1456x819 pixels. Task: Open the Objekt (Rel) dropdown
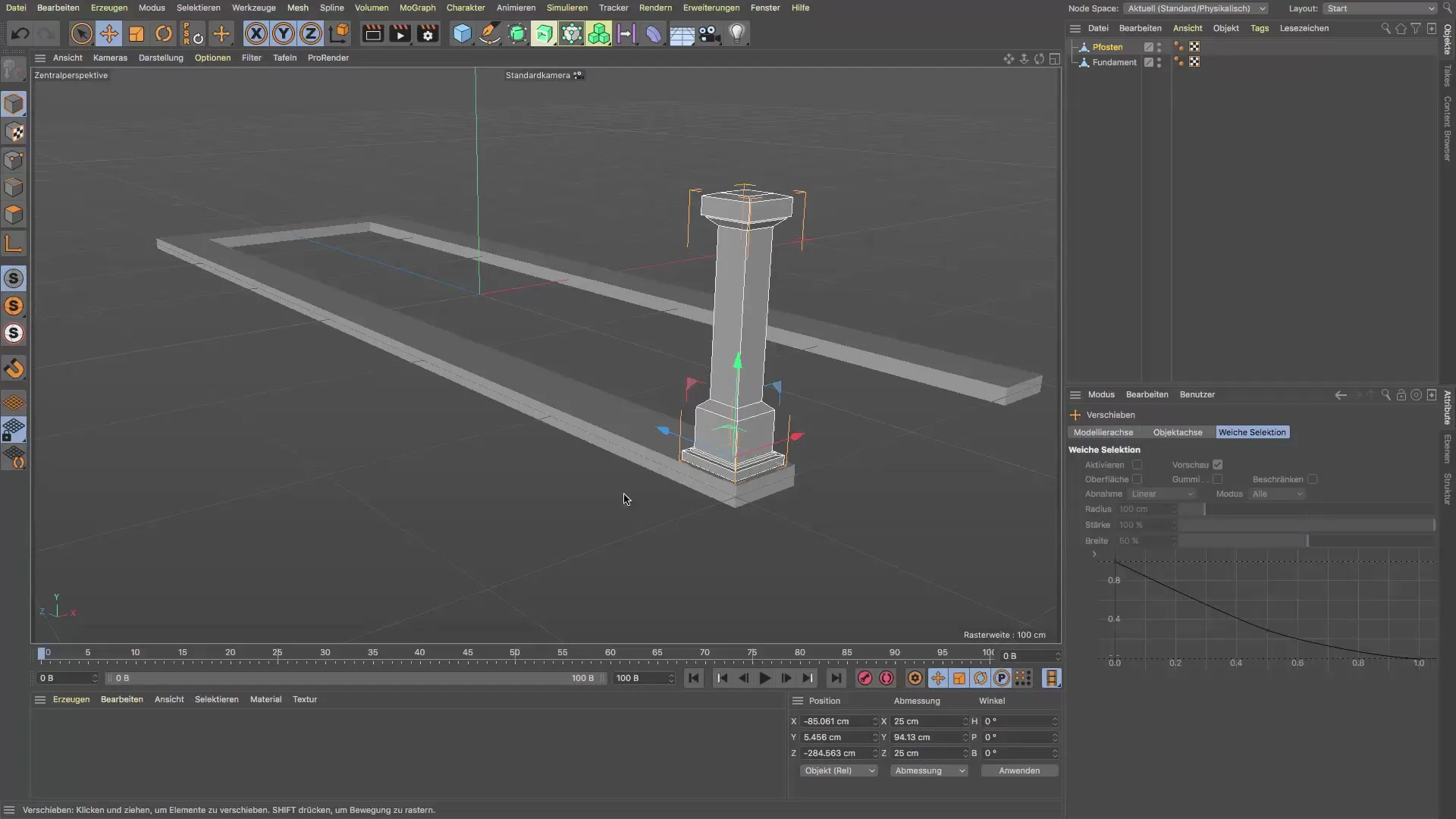click(x=839, y=770)
